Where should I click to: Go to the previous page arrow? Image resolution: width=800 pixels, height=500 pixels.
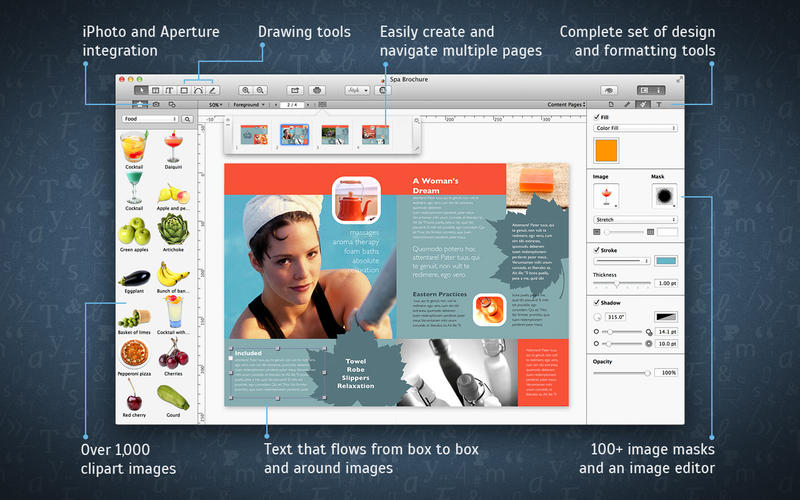[276, 105]
